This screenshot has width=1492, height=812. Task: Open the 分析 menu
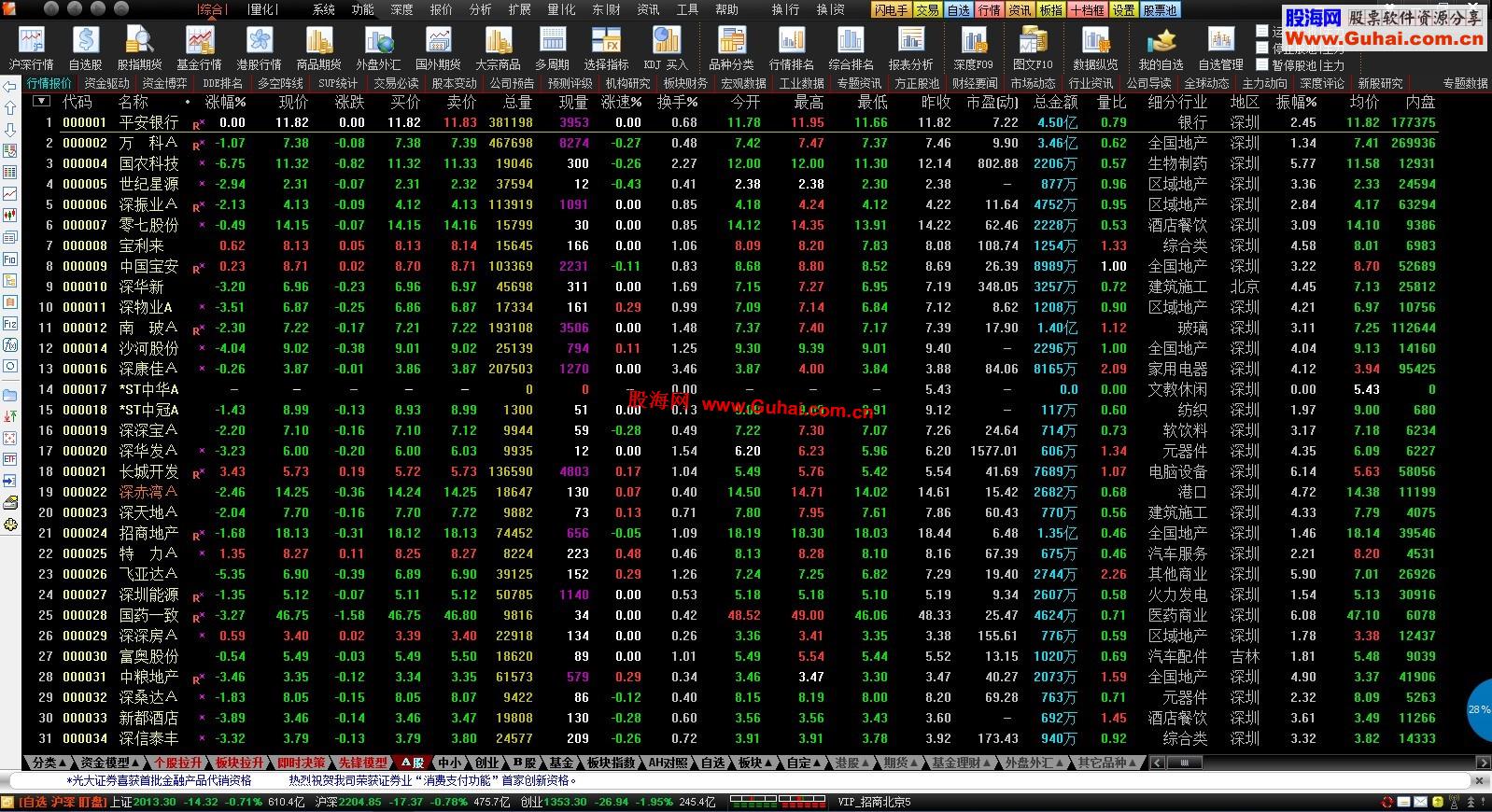(x=481, y=9)
